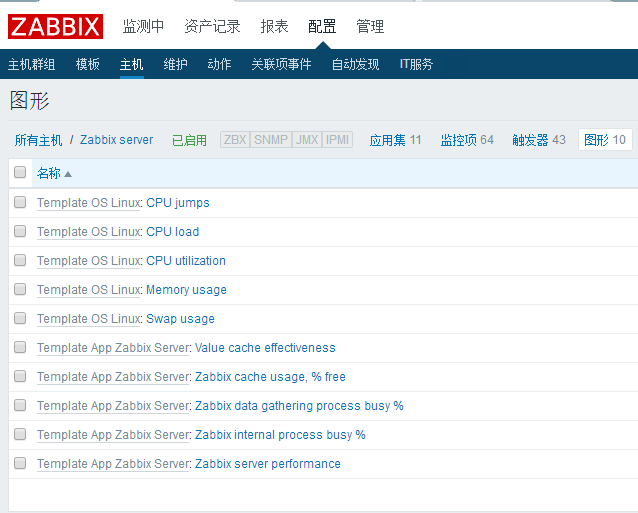Sort by the 名称 column arrow
This screenshot has height=513, width=638.
(x=68, y=174)
